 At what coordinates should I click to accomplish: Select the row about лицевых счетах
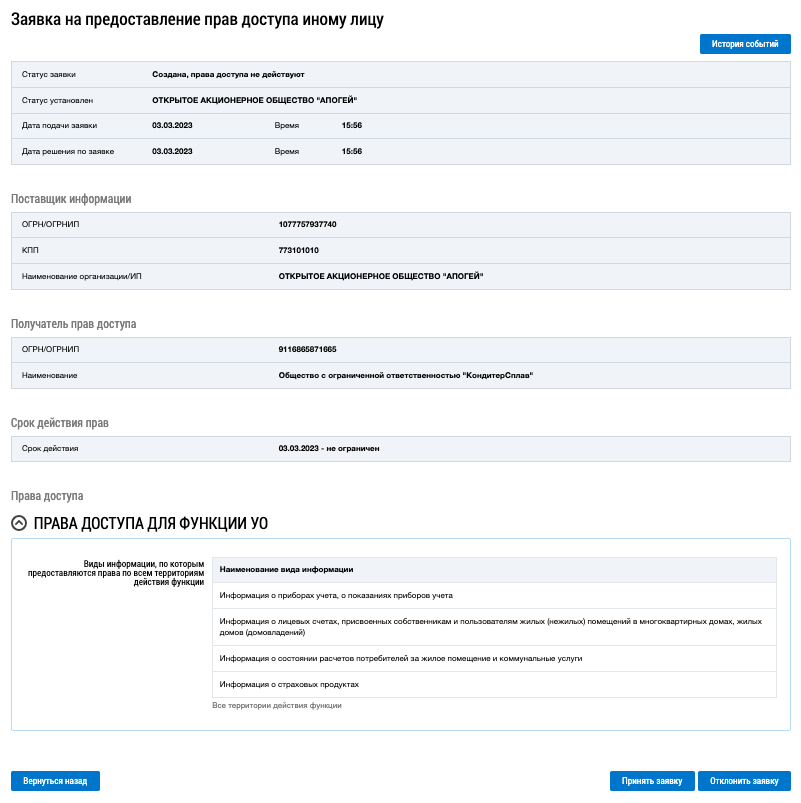click(x=494, y=627)
